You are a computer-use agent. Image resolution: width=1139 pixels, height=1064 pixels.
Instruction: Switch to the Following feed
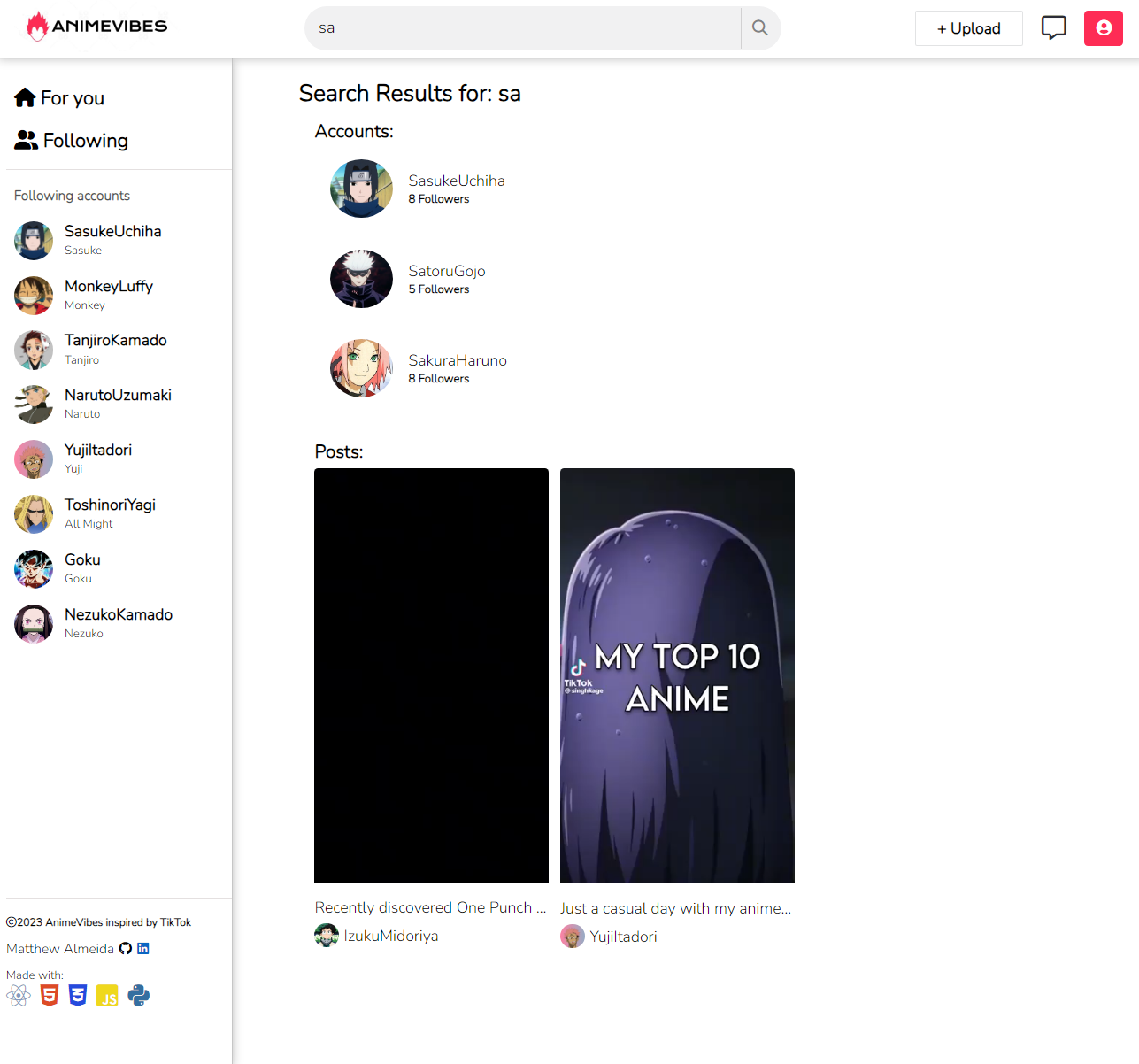click(72, 141)
